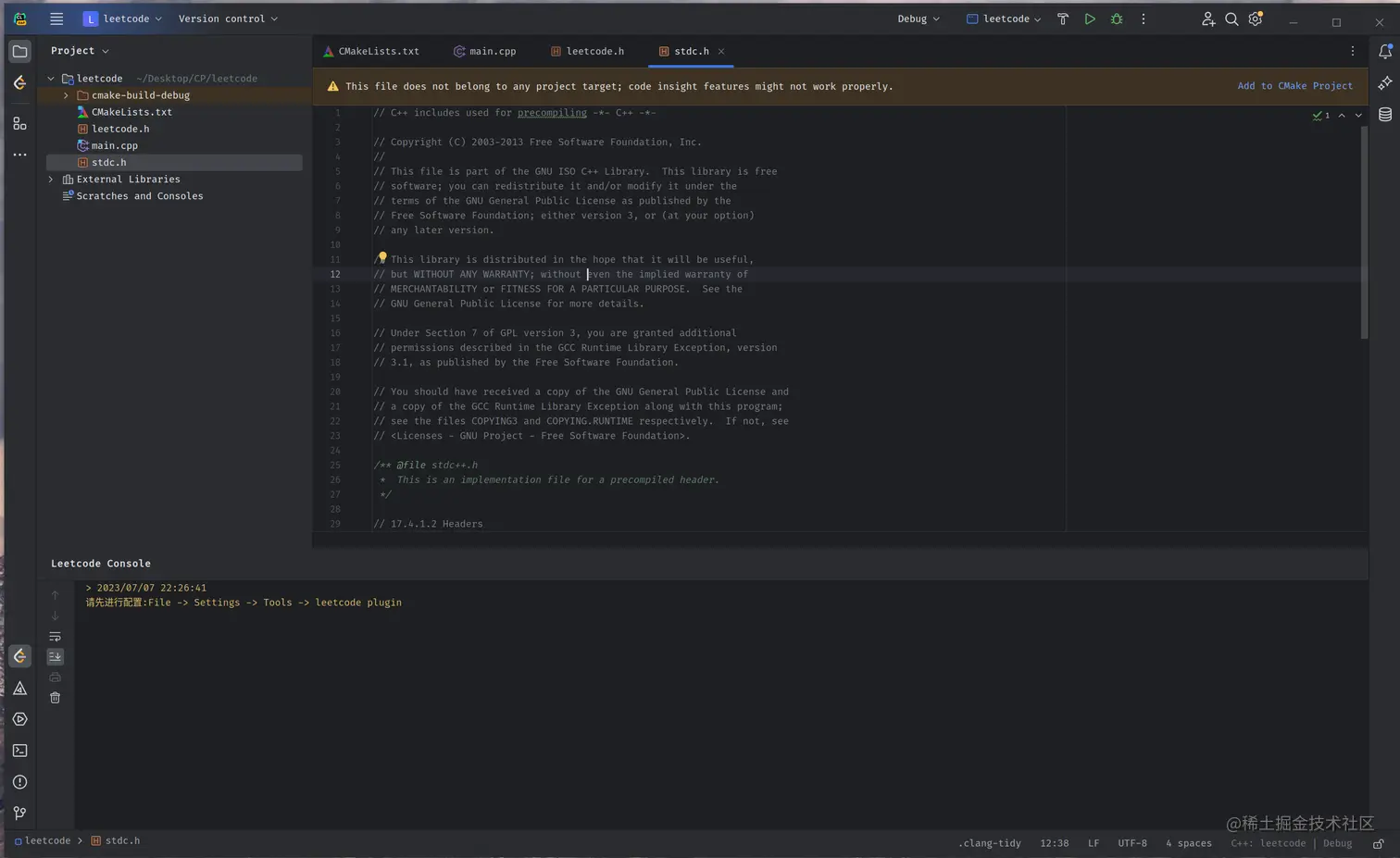Viewport: 1400px width, 858px height.
Task: Open more run actions menu
Action: click(1144, 19)
